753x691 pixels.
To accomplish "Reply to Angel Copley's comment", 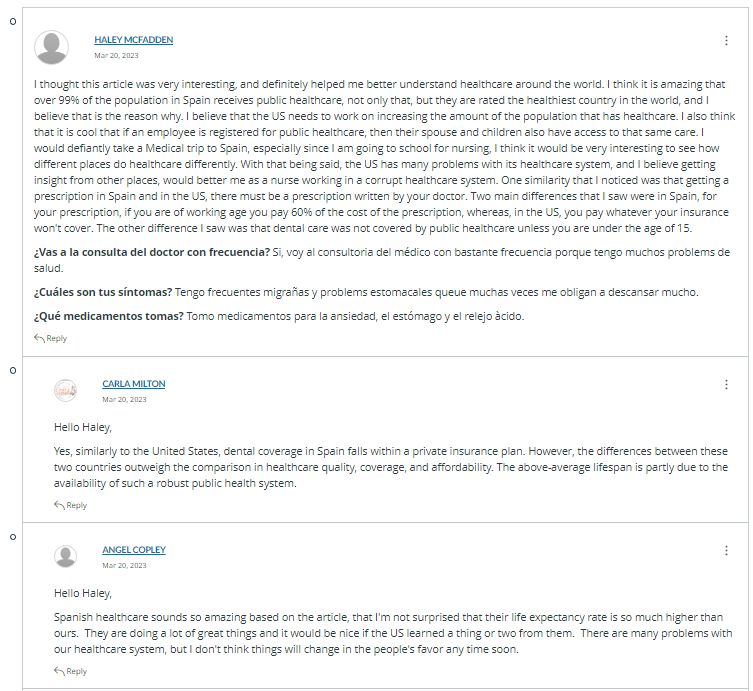I will 71,671.
